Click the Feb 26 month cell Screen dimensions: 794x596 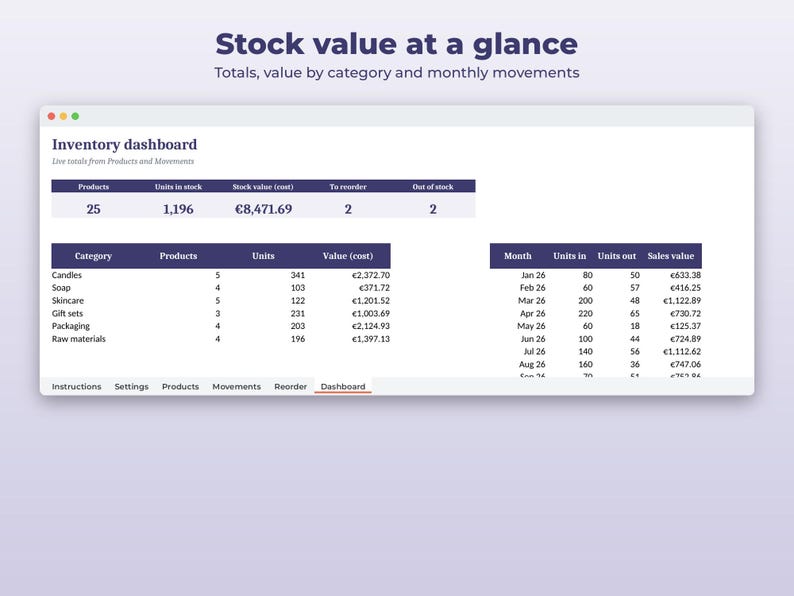point(533,288)
